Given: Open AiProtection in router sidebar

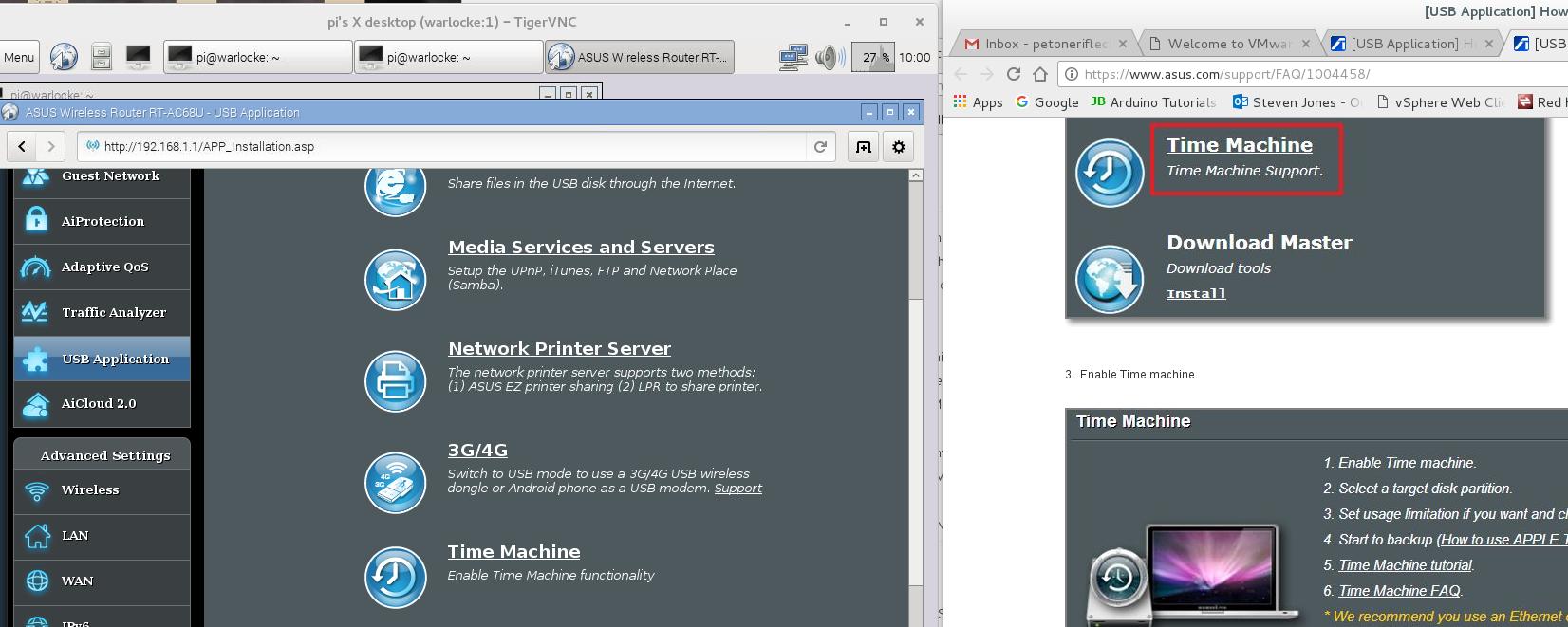Looking at the screenshot, I should [x=102, y=222].
